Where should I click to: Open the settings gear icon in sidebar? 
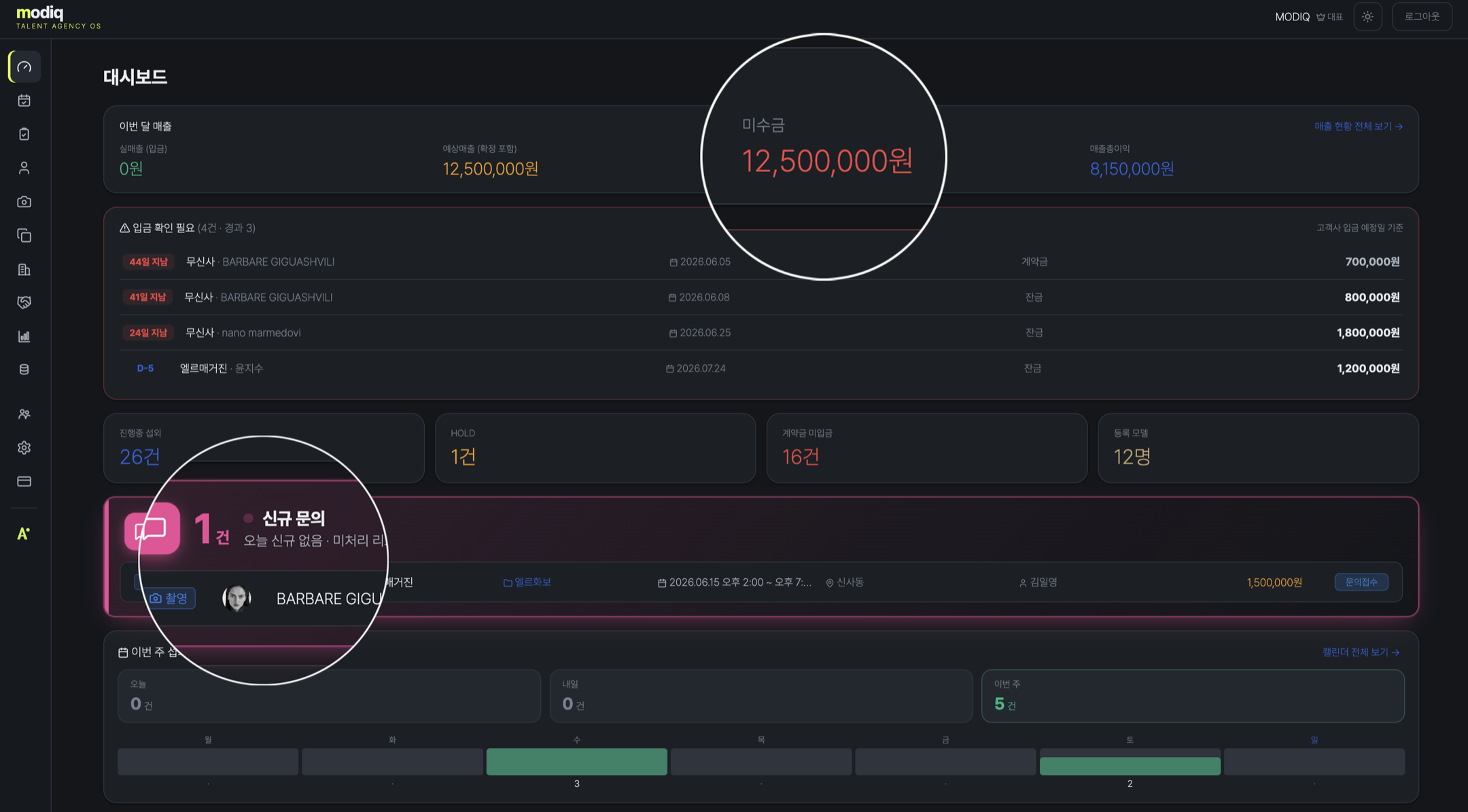[x=24, y=448]
